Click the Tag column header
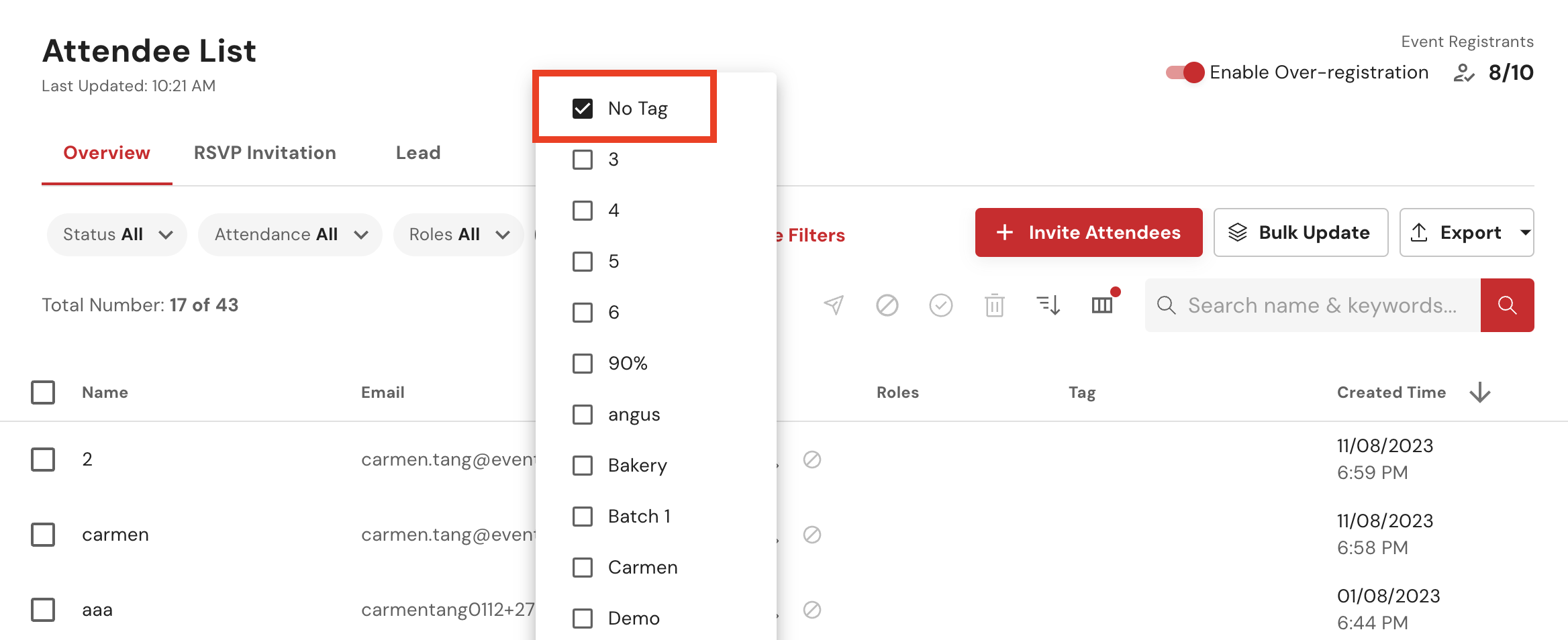 [1082, 393]
